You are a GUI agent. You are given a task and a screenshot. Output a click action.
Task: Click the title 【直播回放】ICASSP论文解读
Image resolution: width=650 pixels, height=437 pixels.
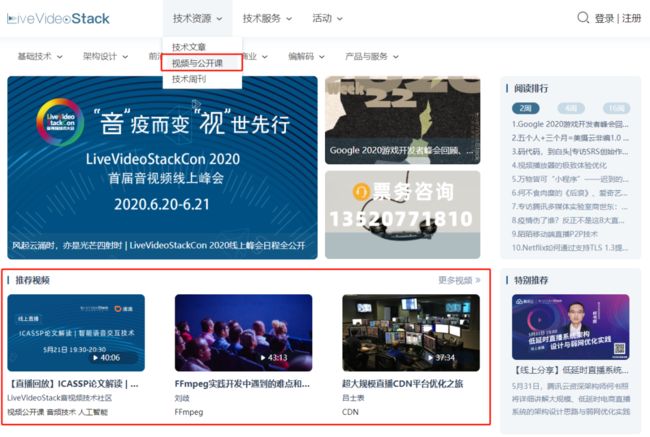[x=73, y=384]
